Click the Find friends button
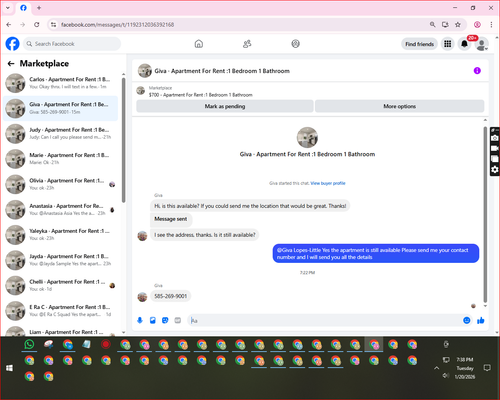Viewport: 500px width, 400px height. pos(419,44)
